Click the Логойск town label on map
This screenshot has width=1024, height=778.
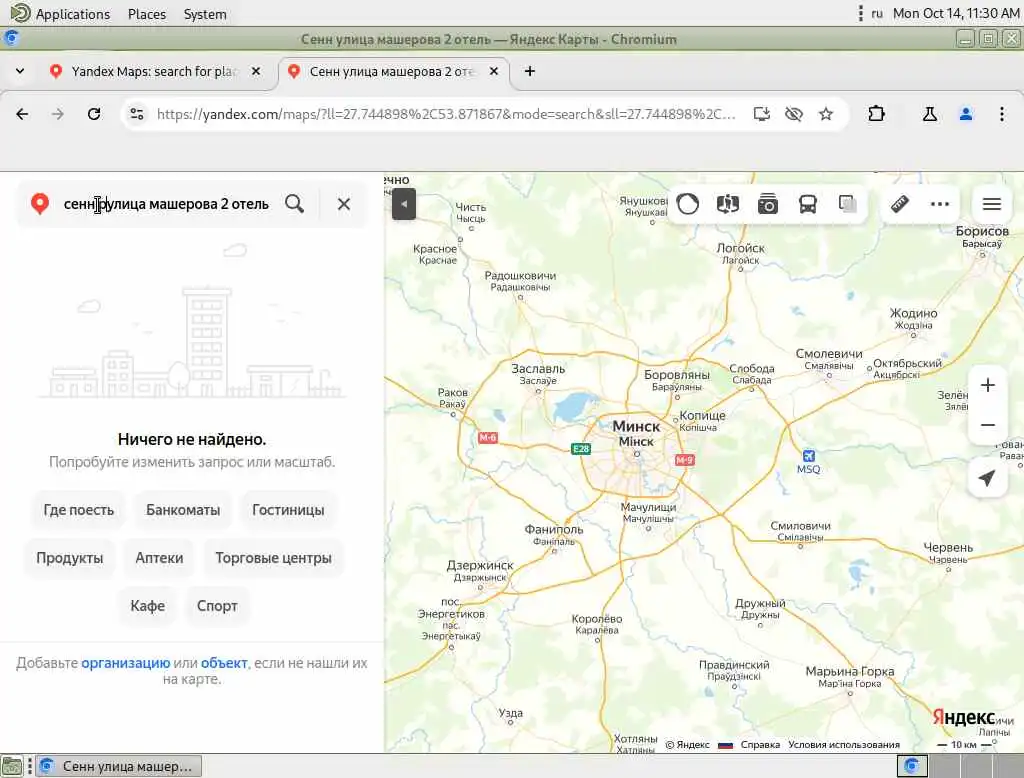point(741,248)
